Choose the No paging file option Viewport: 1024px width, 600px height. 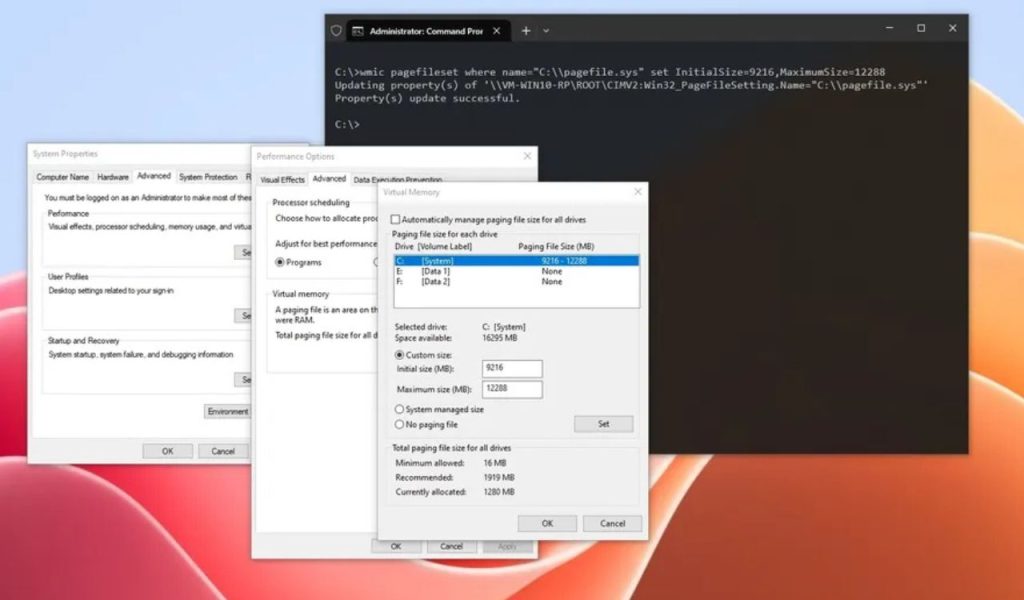pos(400,424)
